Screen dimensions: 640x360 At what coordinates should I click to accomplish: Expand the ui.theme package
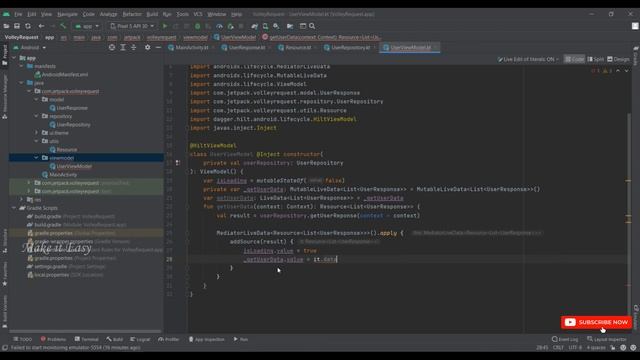click(x=36, y=133)
